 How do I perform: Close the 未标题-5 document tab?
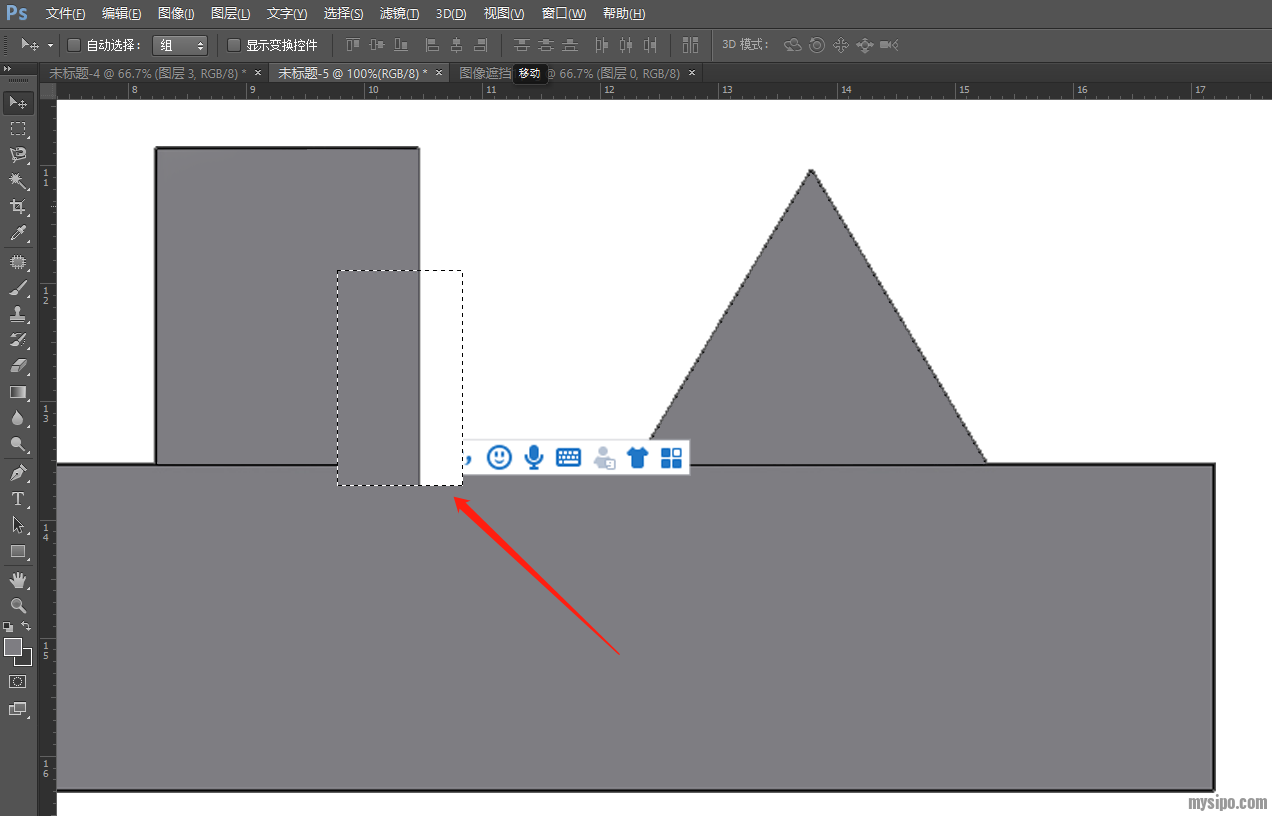tap(439, 73)
